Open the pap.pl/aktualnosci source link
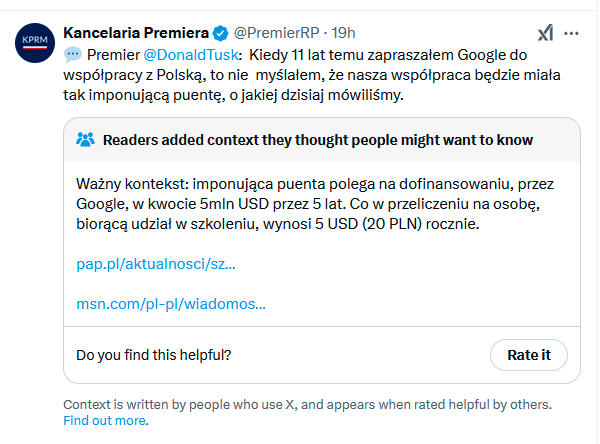This screenshot has width=600, height=444. pos(156,264)
